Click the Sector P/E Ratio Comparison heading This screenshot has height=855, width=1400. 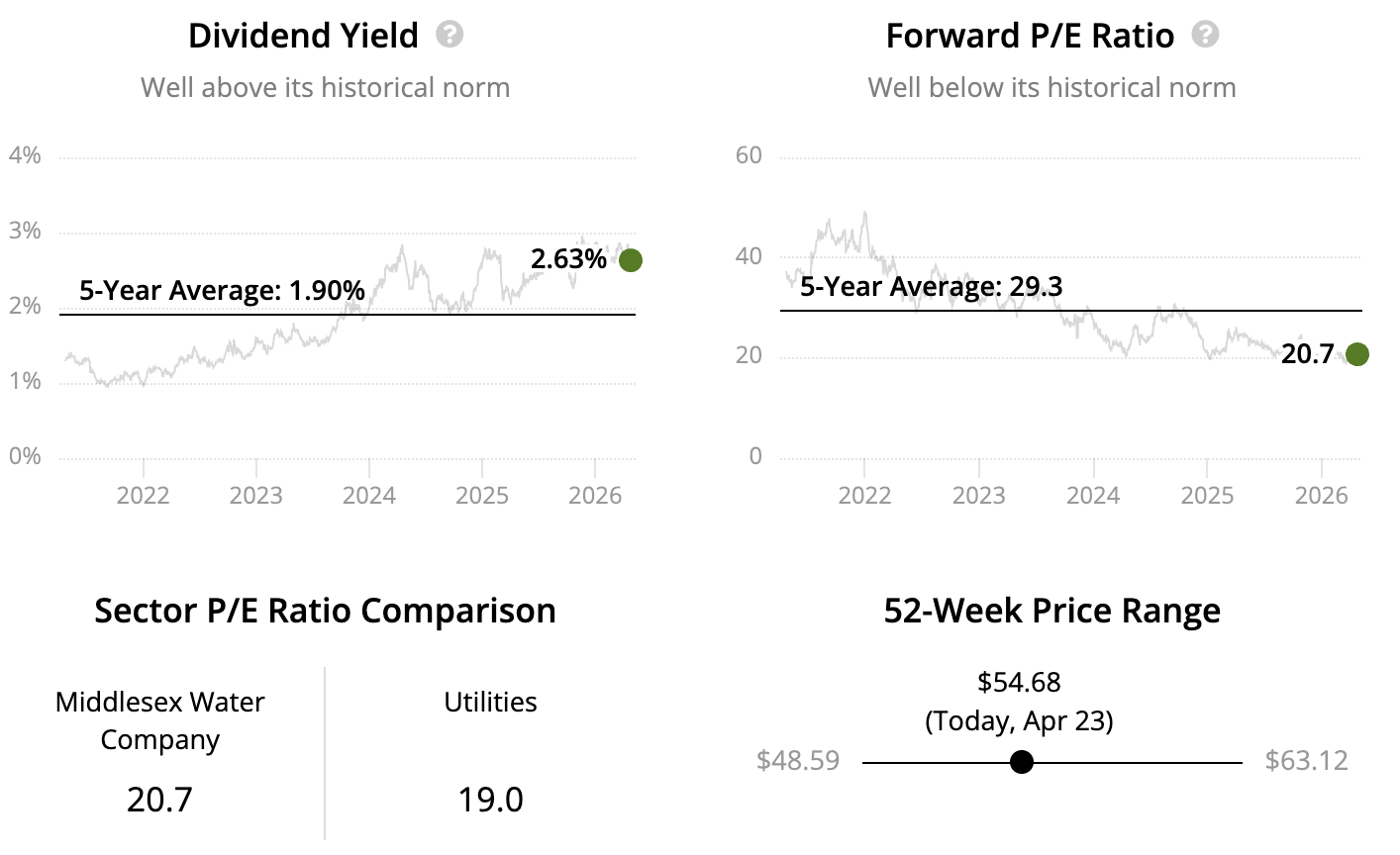tap(325, 611)
